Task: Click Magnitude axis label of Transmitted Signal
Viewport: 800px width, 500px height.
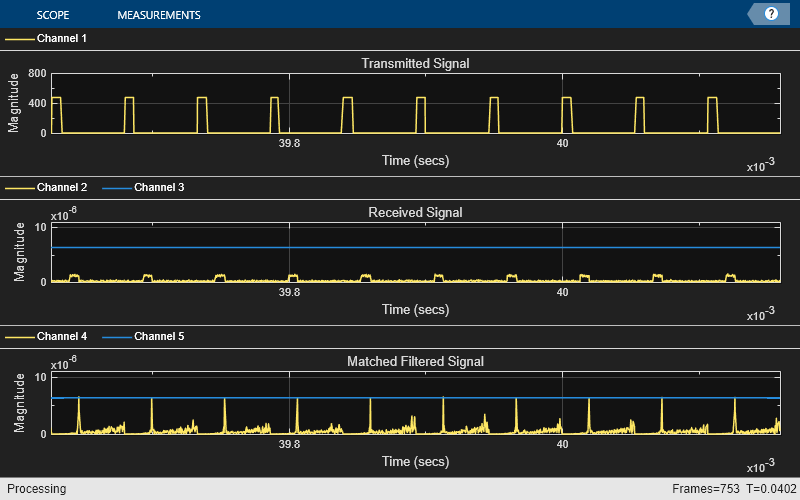Action: pyautogui.click(x=14, y=103)
